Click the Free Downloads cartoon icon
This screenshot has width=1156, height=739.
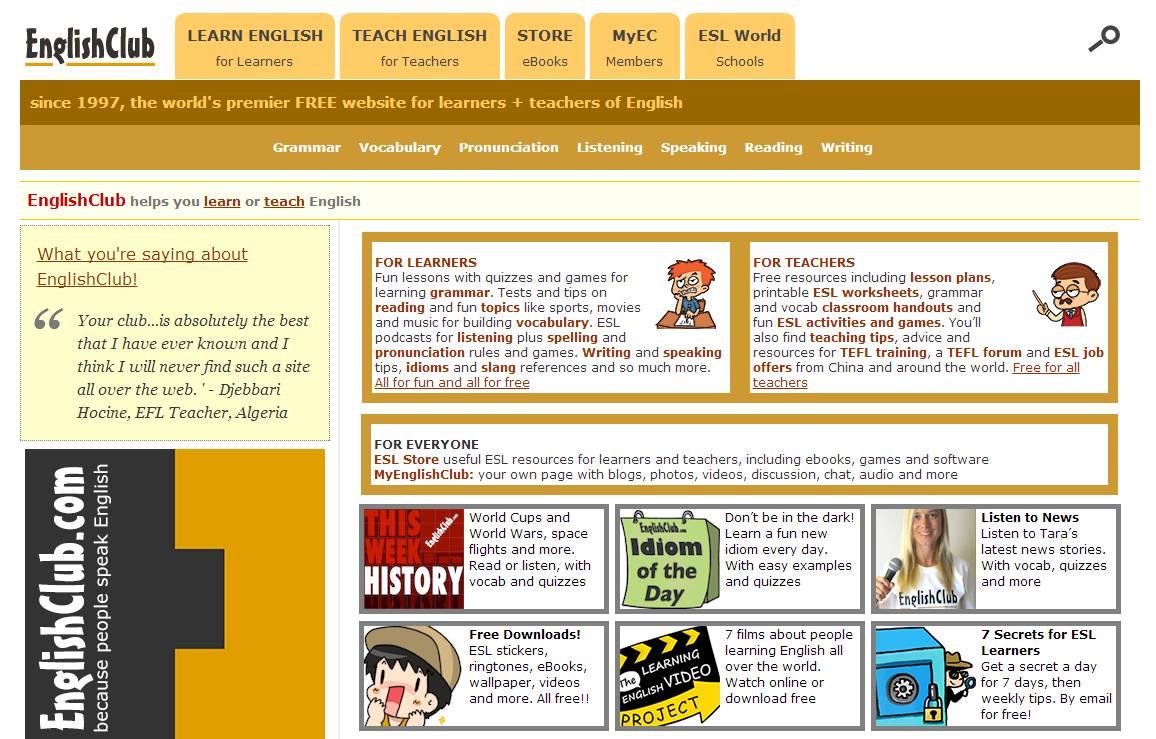pos(413,676)
